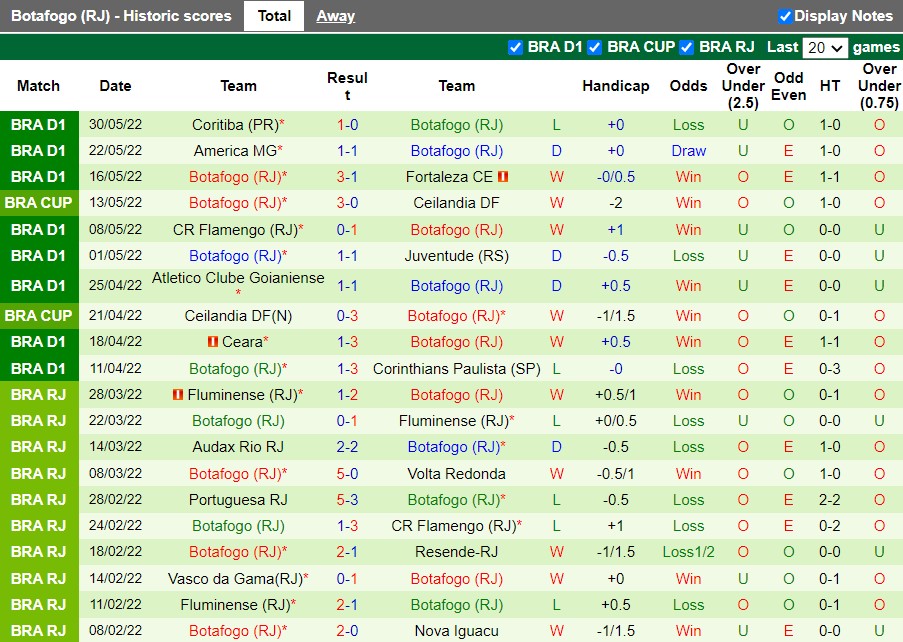903x642 pixels.
Task: Select the BRA D1 badge on the Coritiba row
Action: point(38,125)
